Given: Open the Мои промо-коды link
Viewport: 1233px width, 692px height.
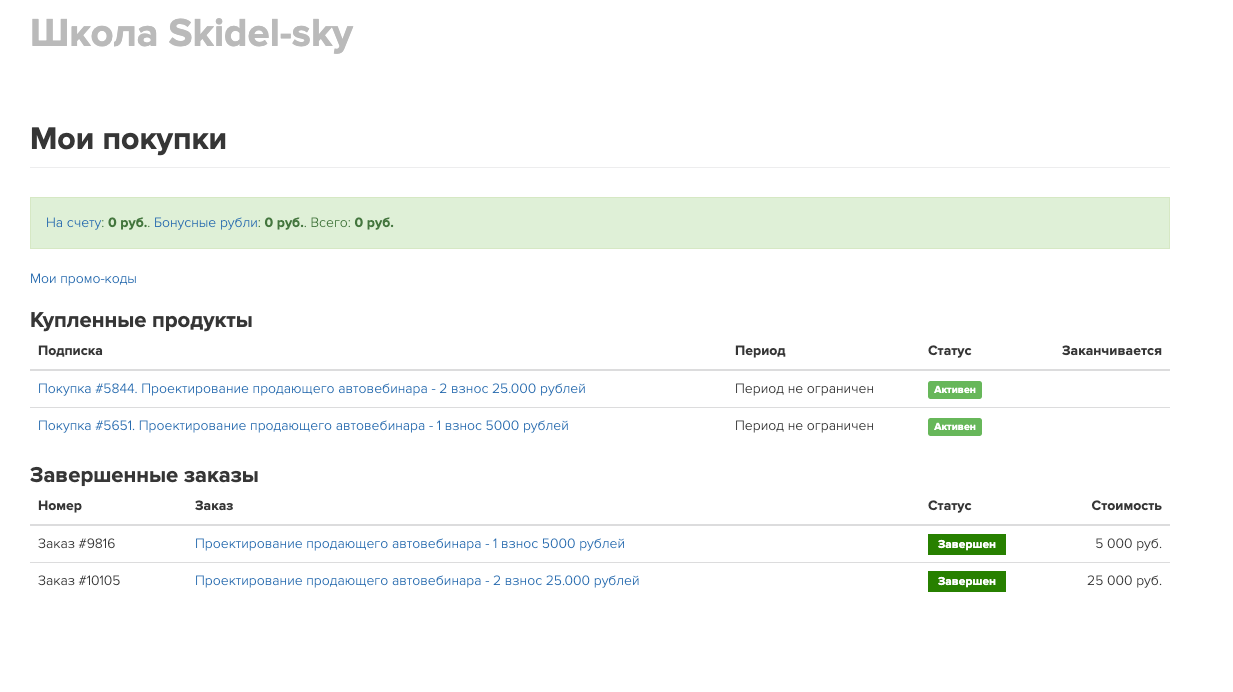Looking at the screenshot, I should tap(83, 279).
